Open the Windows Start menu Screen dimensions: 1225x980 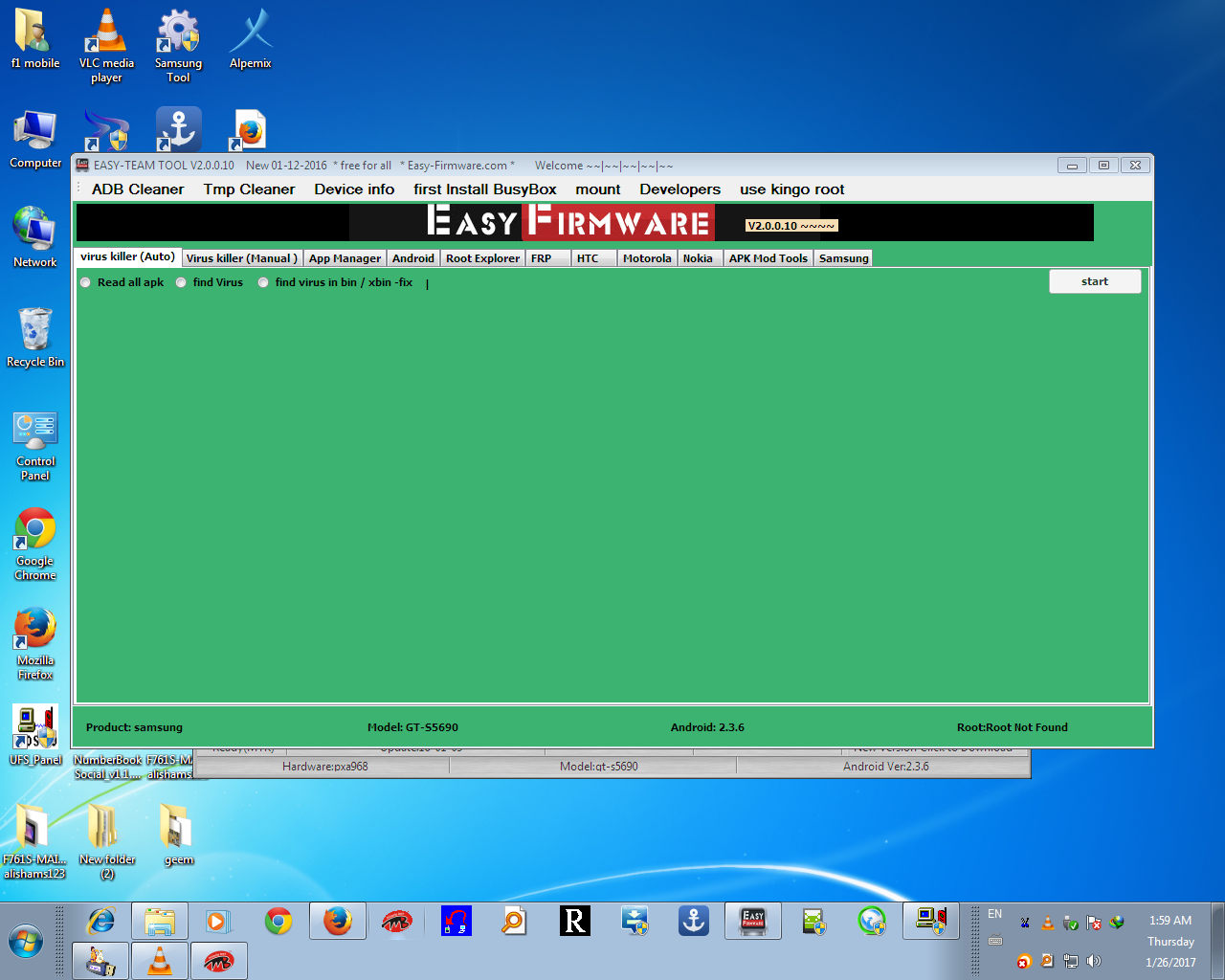[27, 942]
